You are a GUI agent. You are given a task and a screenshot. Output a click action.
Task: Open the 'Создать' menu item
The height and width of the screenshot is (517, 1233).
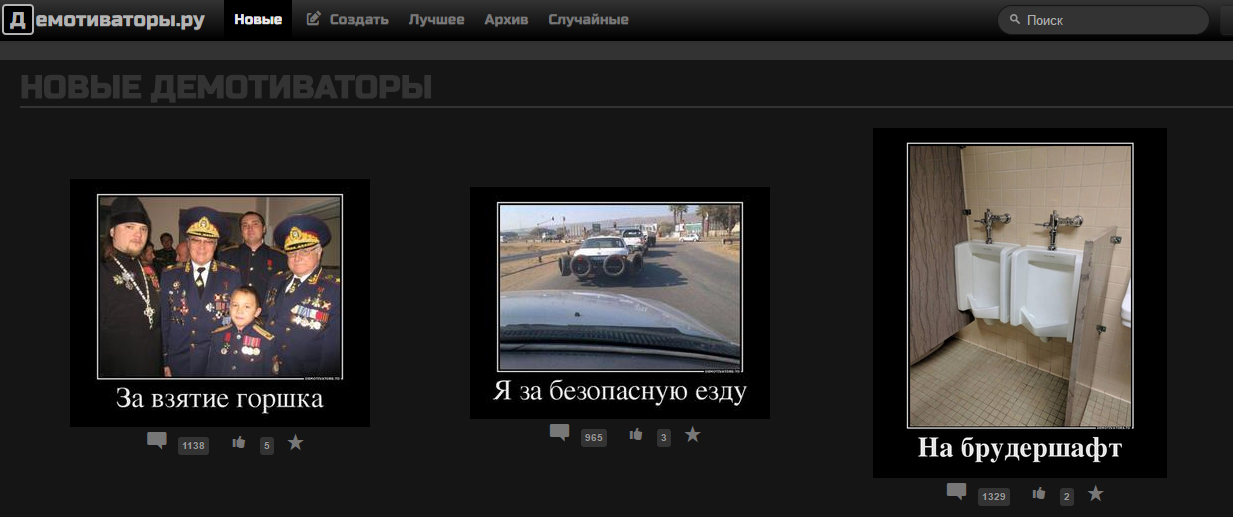347,19
